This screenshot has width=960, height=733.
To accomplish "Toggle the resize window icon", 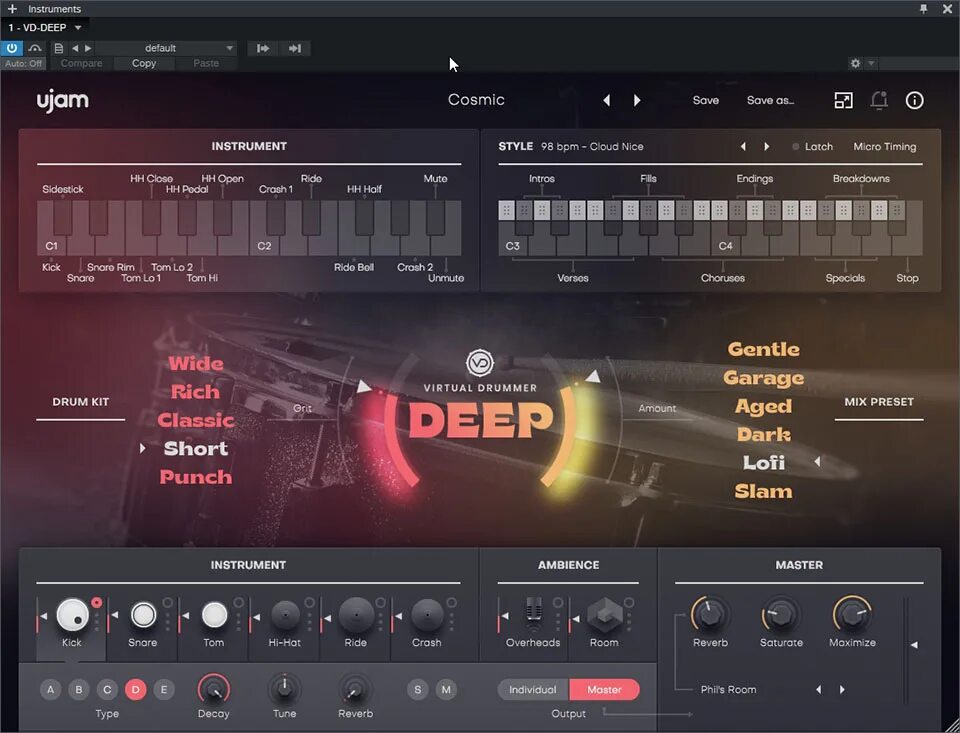I will pos(843,100).
